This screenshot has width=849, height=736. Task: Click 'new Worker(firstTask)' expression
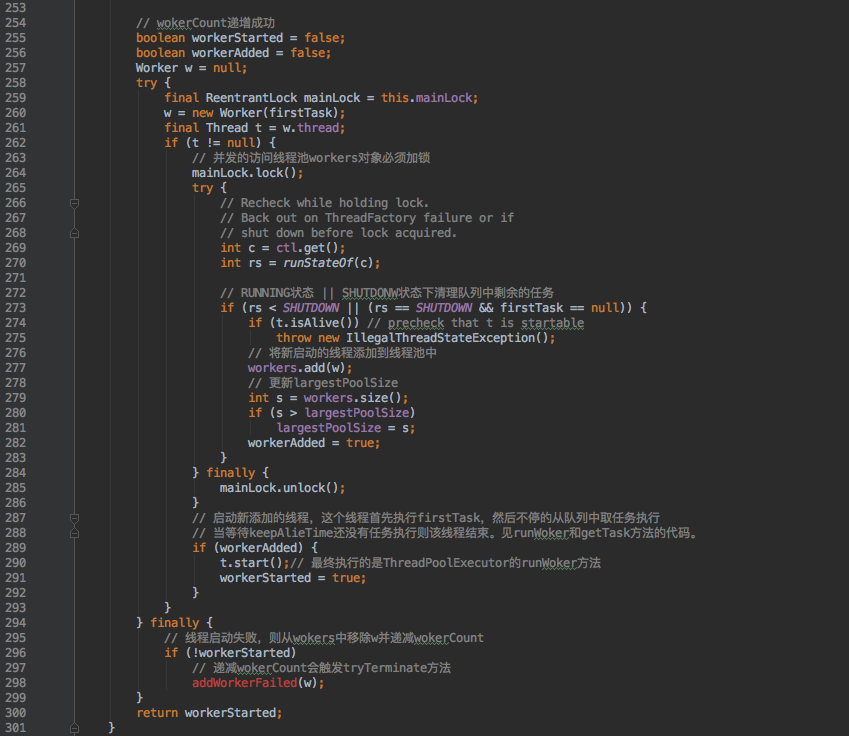click(265, 113)
